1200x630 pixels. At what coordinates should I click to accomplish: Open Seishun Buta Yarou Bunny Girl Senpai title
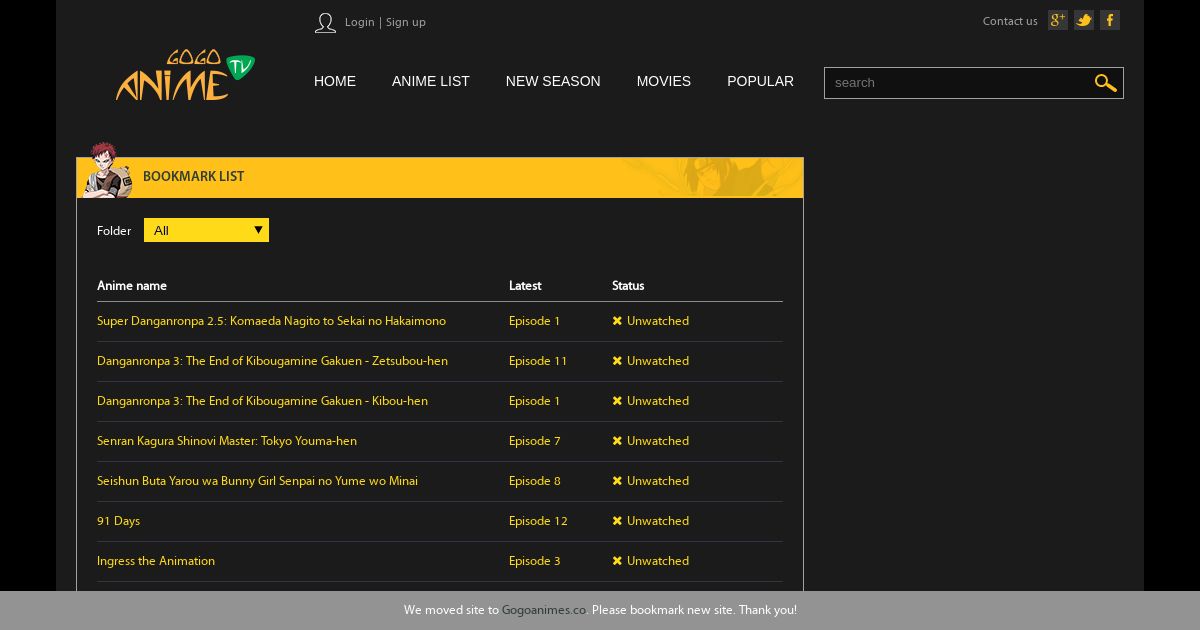click(x=257, y=481)
